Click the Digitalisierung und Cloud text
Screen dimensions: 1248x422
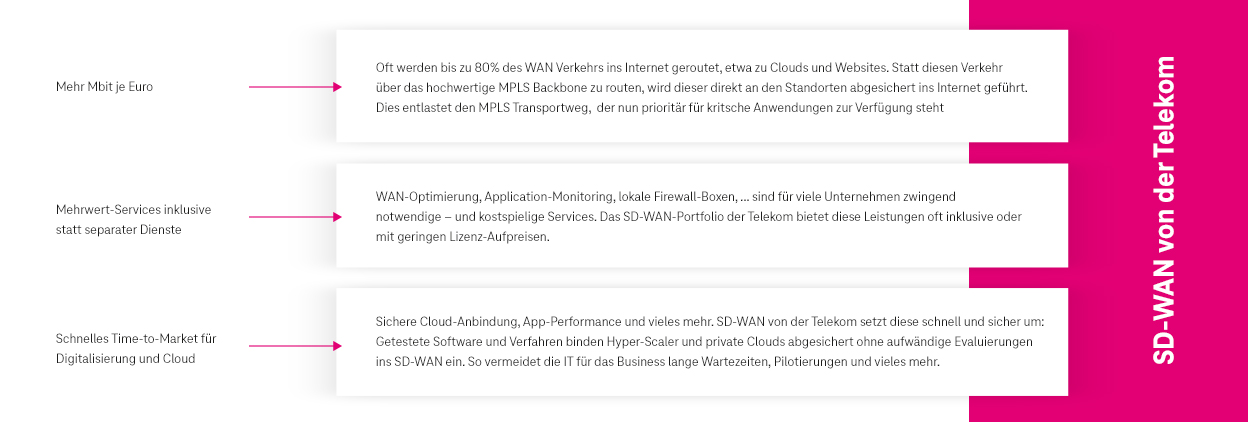(x=125, y=358)
